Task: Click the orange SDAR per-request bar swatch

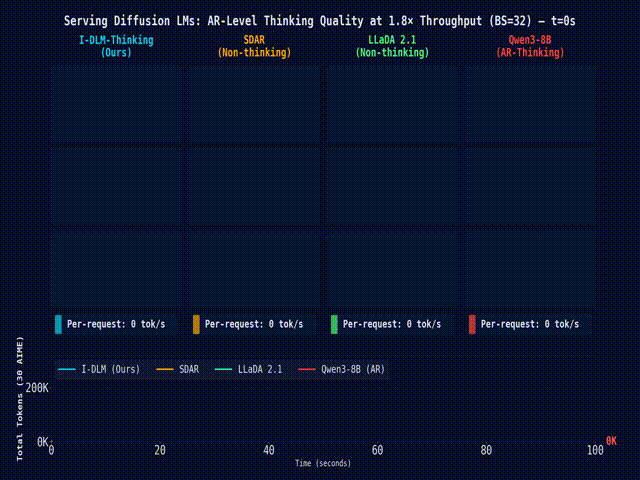Action: point(196,324)
